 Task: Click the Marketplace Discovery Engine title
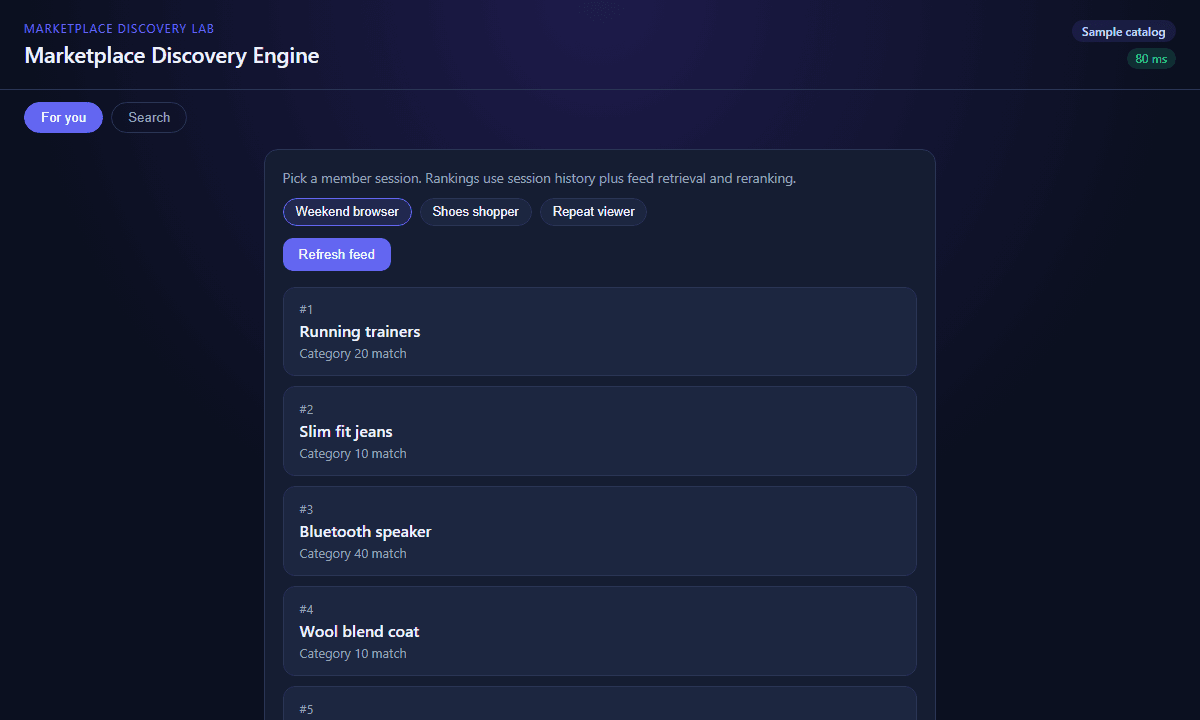[172, 56]
